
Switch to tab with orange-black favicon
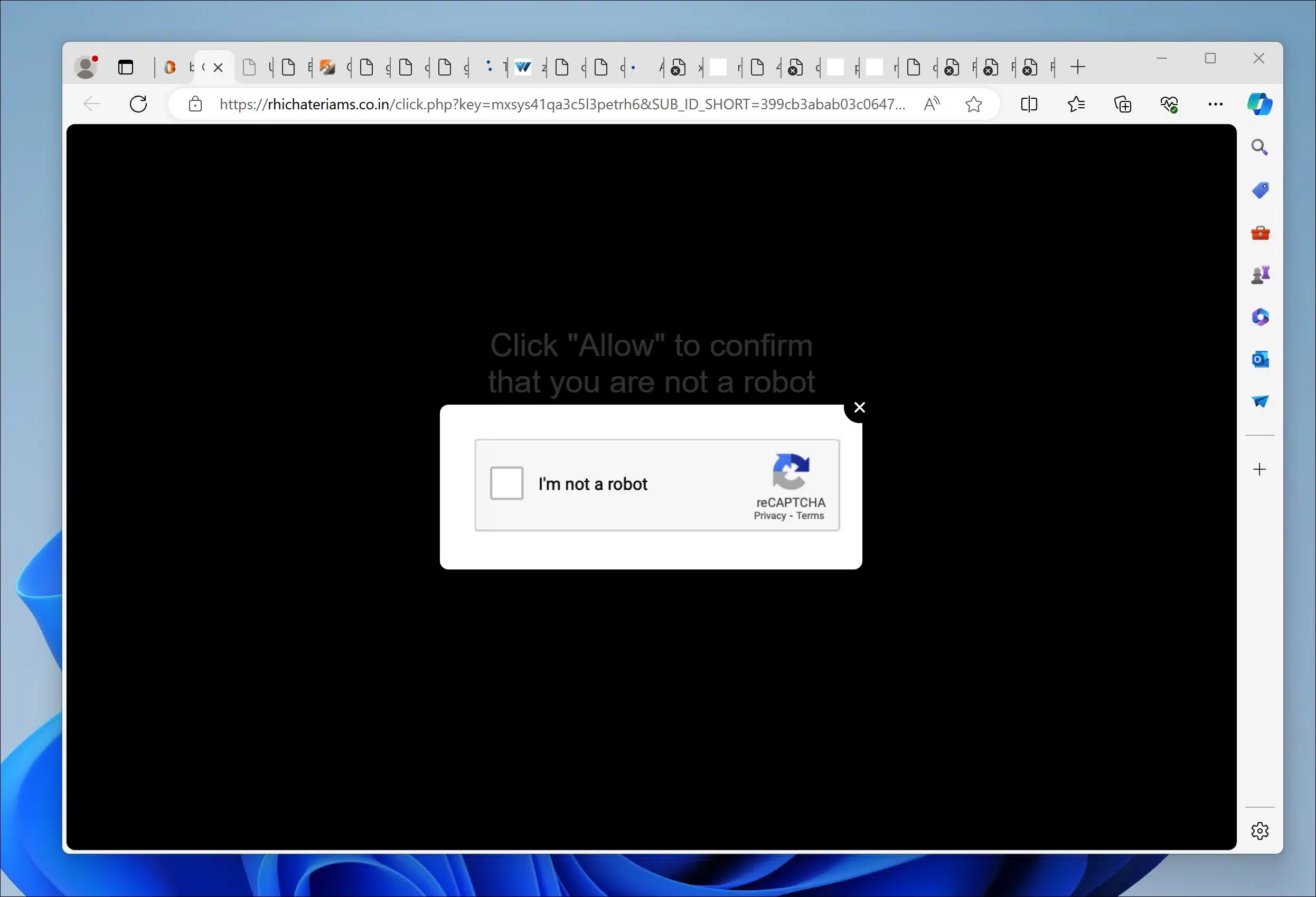coord(327,68)
